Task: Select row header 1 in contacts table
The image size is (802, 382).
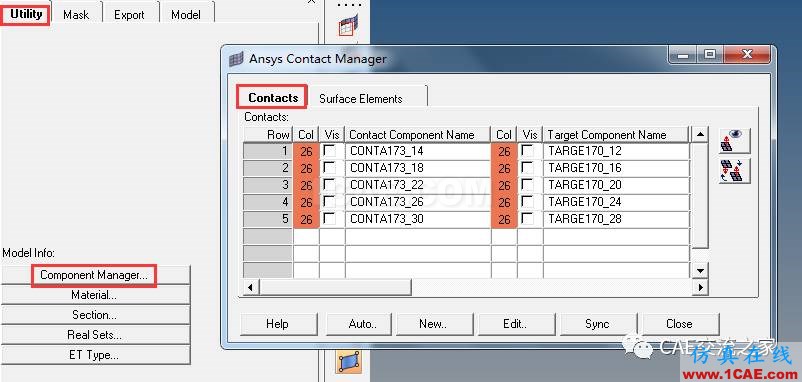Action: pos(268,151)
